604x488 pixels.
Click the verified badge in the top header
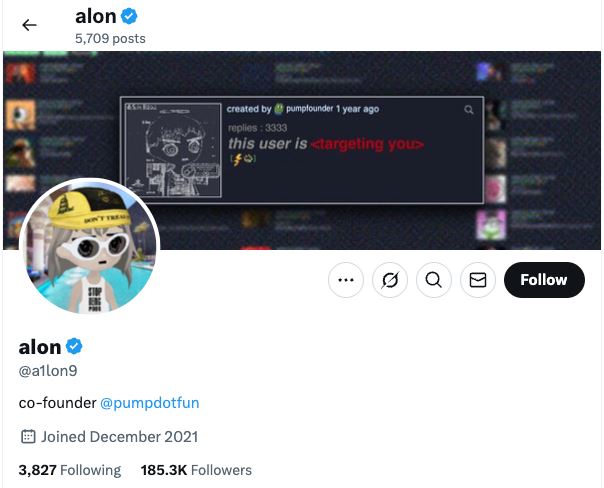click(130, 16)
